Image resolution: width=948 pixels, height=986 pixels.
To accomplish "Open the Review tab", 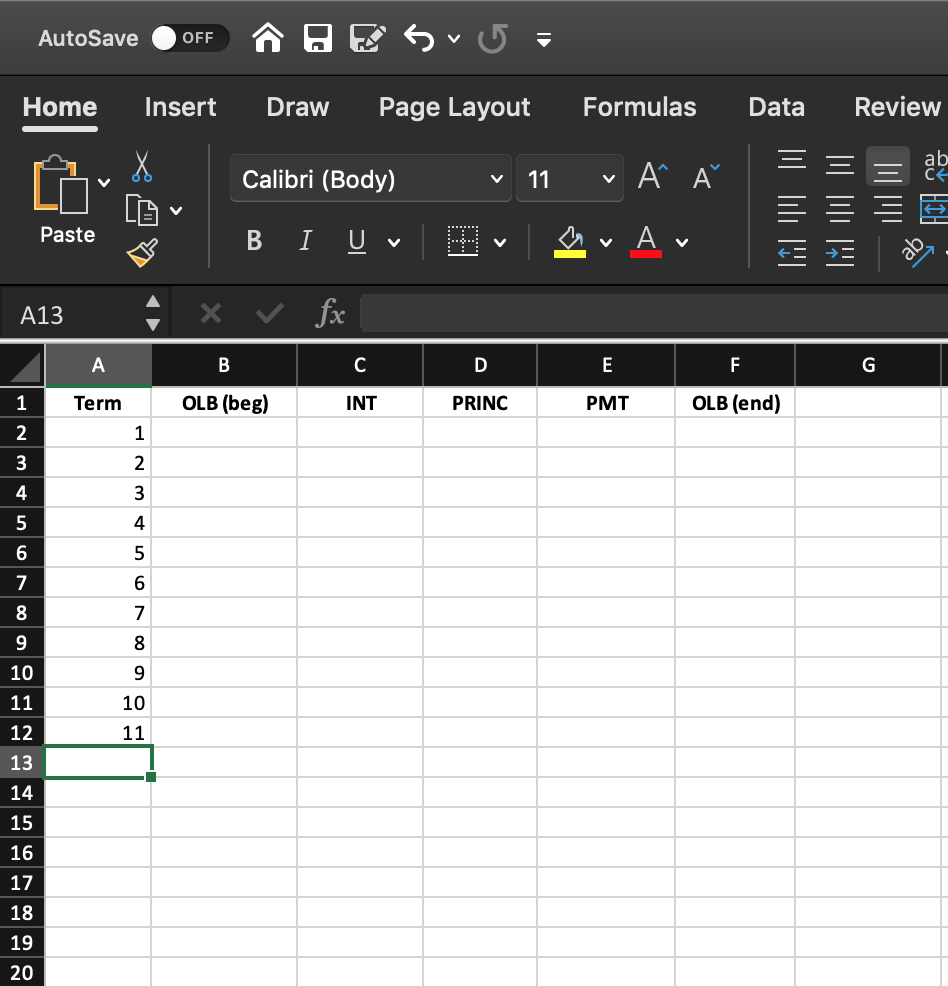I will 898,107.
